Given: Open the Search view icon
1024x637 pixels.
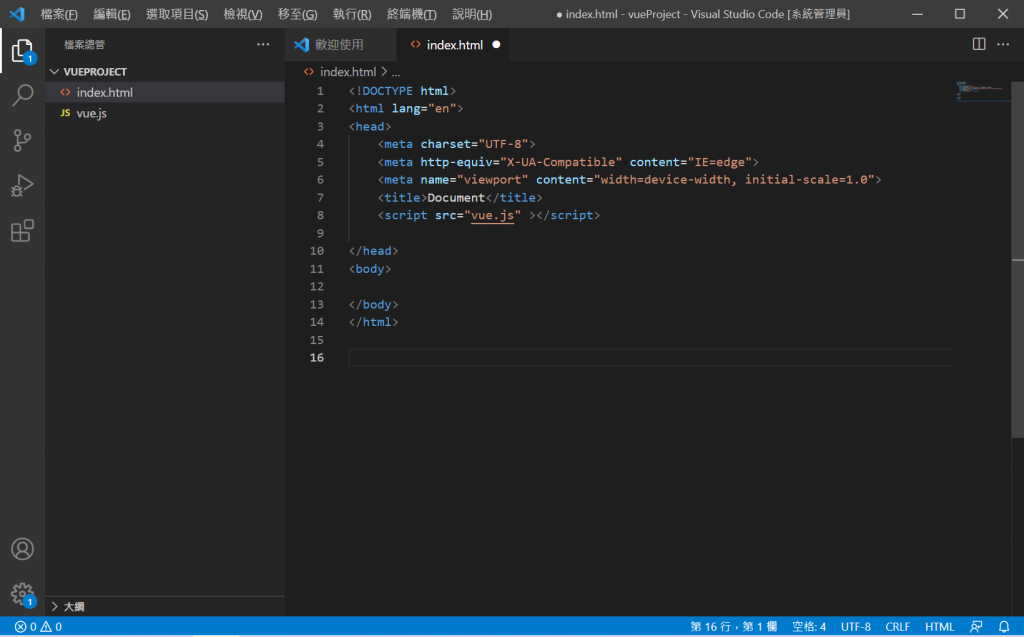Looking at the screenshot, I should point(22,96).
